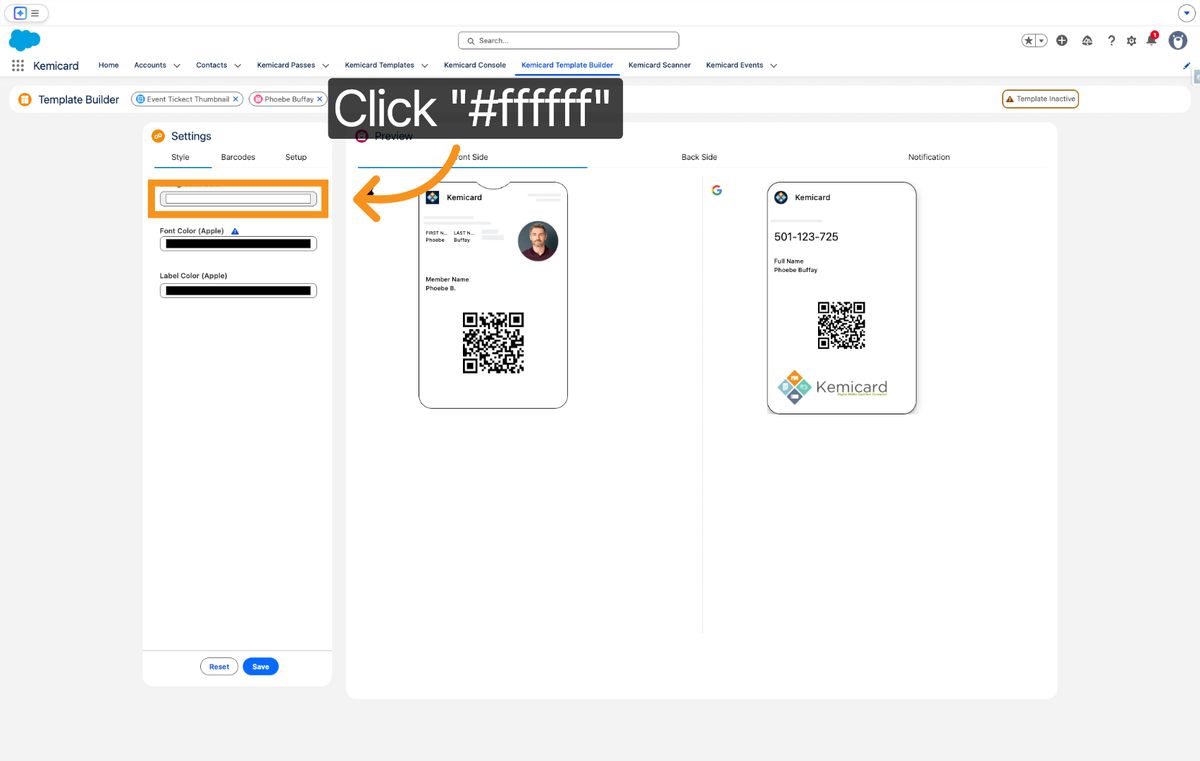Viewport: 1200px width, 761px height.
Task: Click the Font Color (Apple) swatch
Action: coord(238,243)
